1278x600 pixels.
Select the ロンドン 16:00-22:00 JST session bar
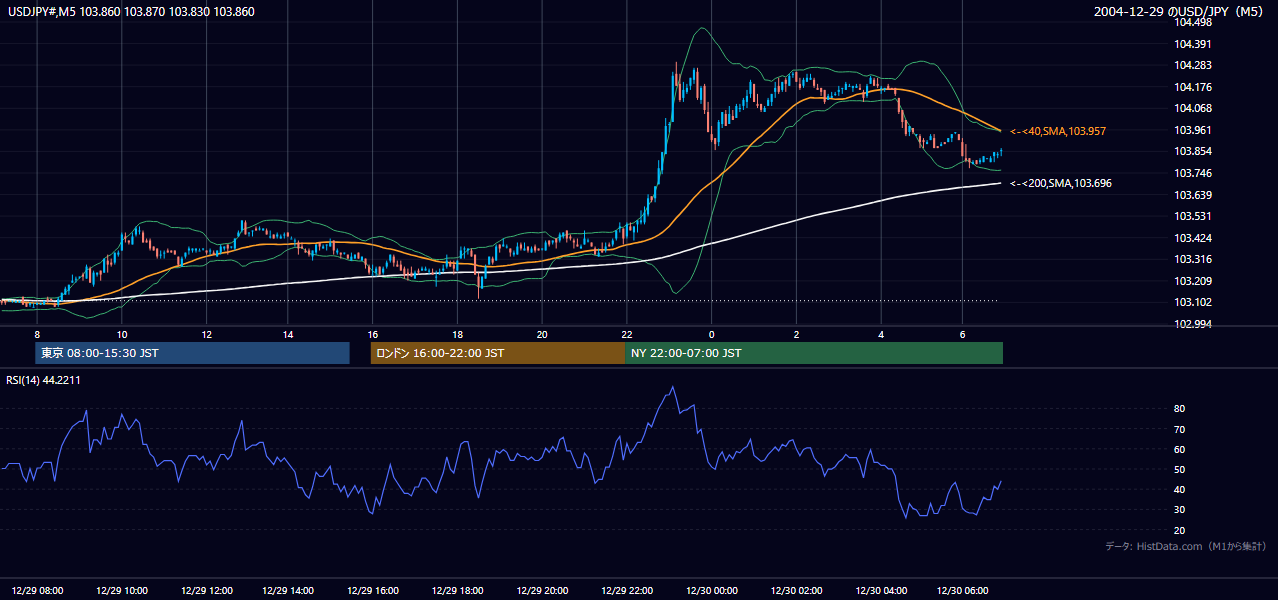497,353
